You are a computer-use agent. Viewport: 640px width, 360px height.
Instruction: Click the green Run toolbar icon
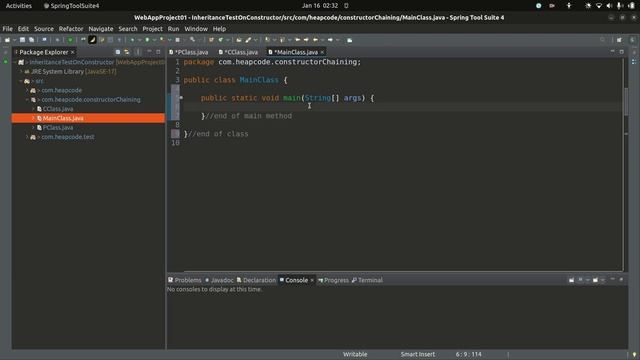tap(147, 40)
